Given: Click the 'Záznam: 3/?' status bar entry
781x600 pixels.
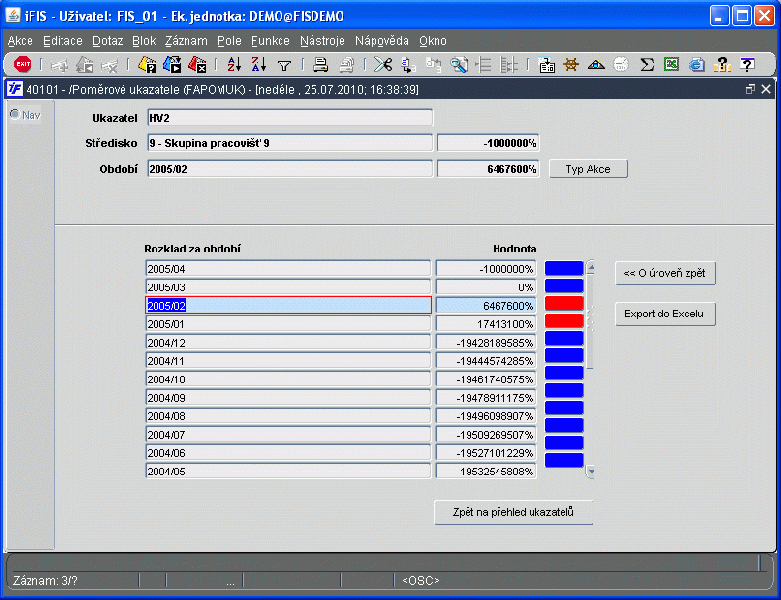Looking at the screenshot, I should [x=45, y=581].
